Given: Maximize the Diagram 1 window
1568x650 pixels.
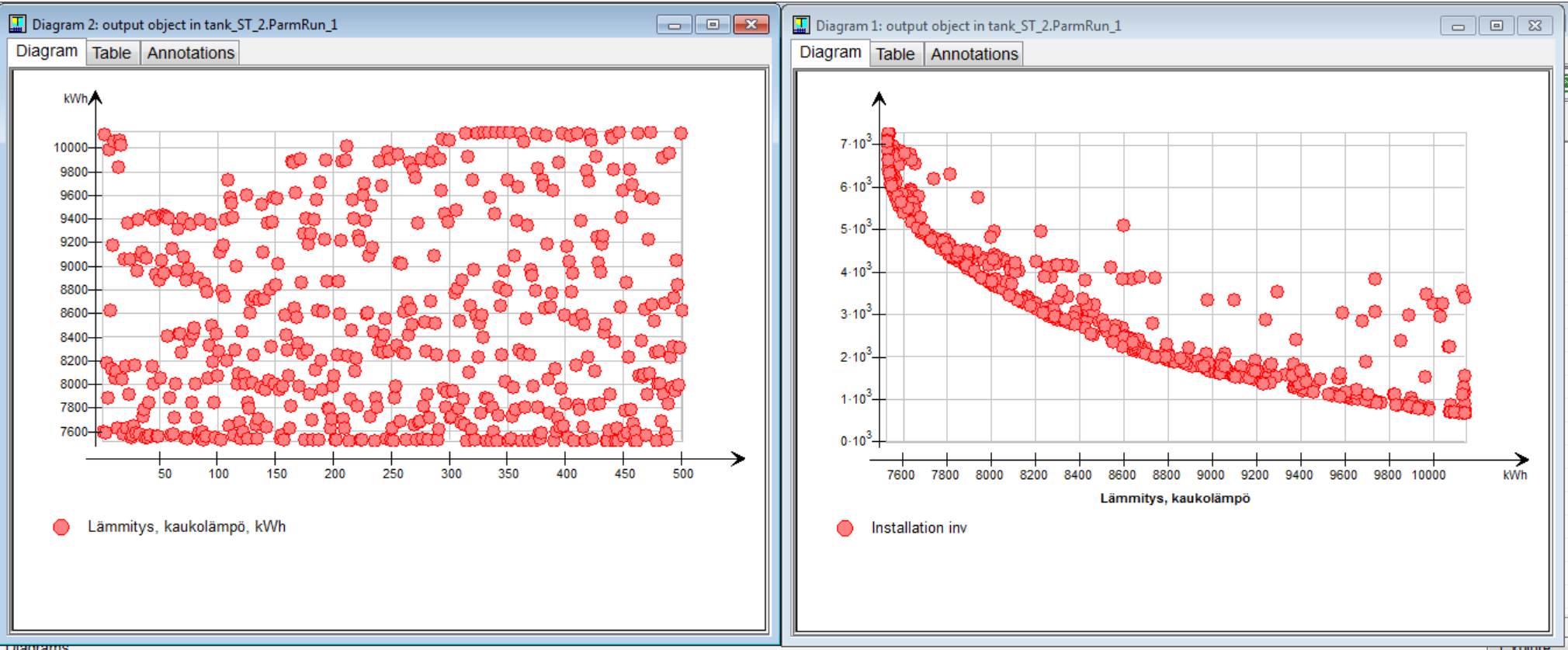Looking at the screenshot, I should [x=1496, y=26].
